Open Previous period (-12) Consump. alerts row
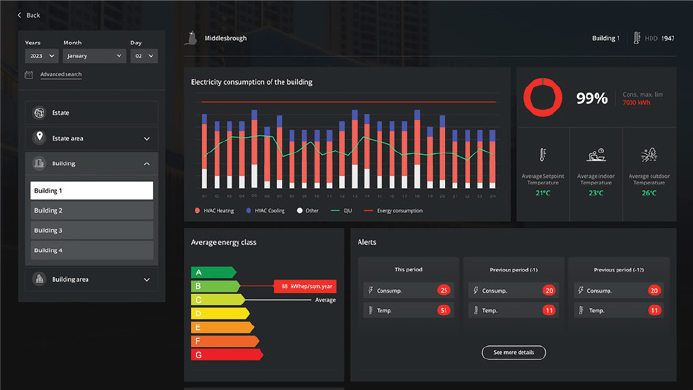The image size is (693, 390). click(x=618, y=291)
